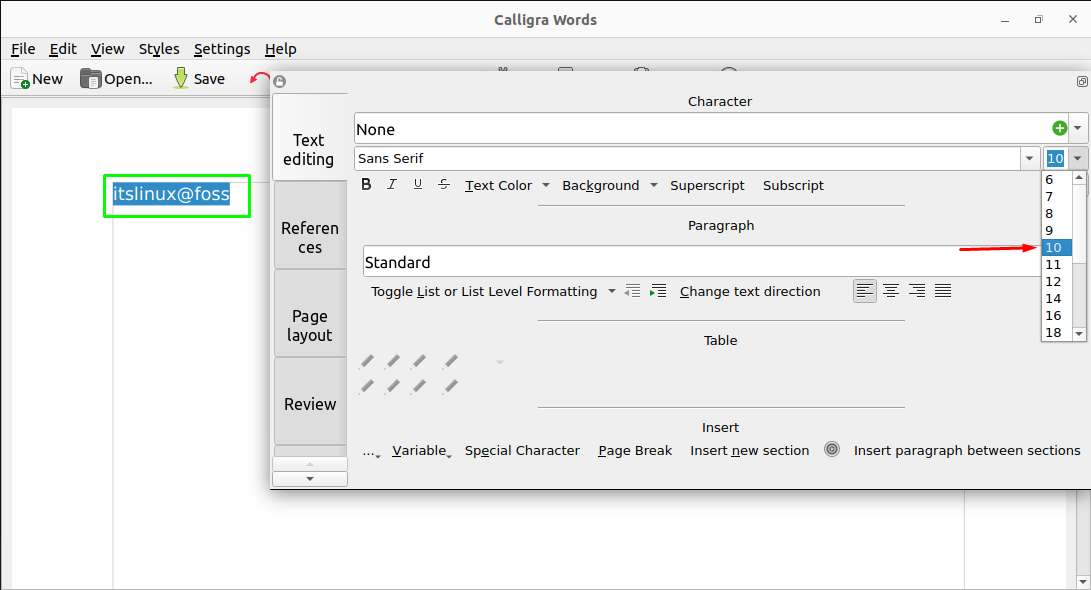This screenshot has height=590, width=1091.
Task: Select the left align icon
Action: click(865, 291)
